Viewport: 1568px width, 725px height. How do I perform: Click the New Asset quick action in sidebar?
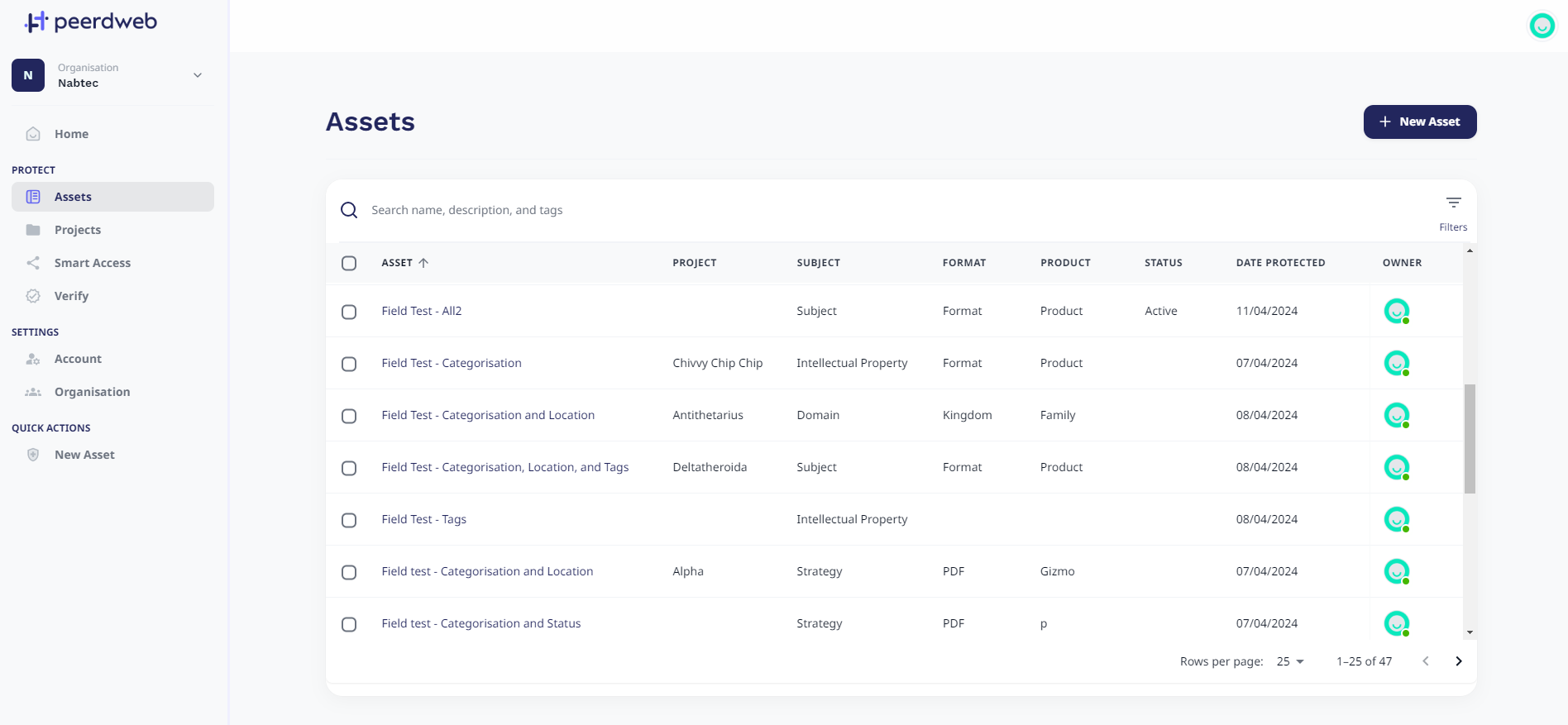pyautogui.click(x=112, y=455)
